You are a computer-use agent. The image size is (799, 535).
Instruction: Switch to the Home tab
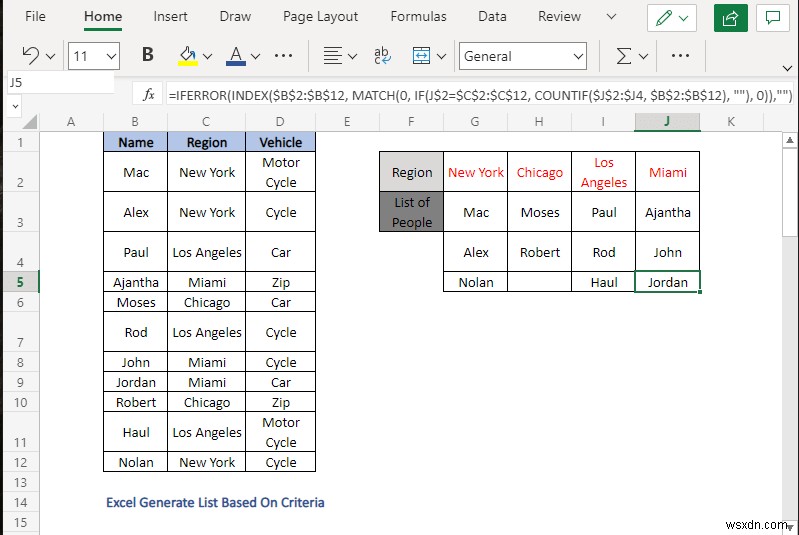point(103,16)
